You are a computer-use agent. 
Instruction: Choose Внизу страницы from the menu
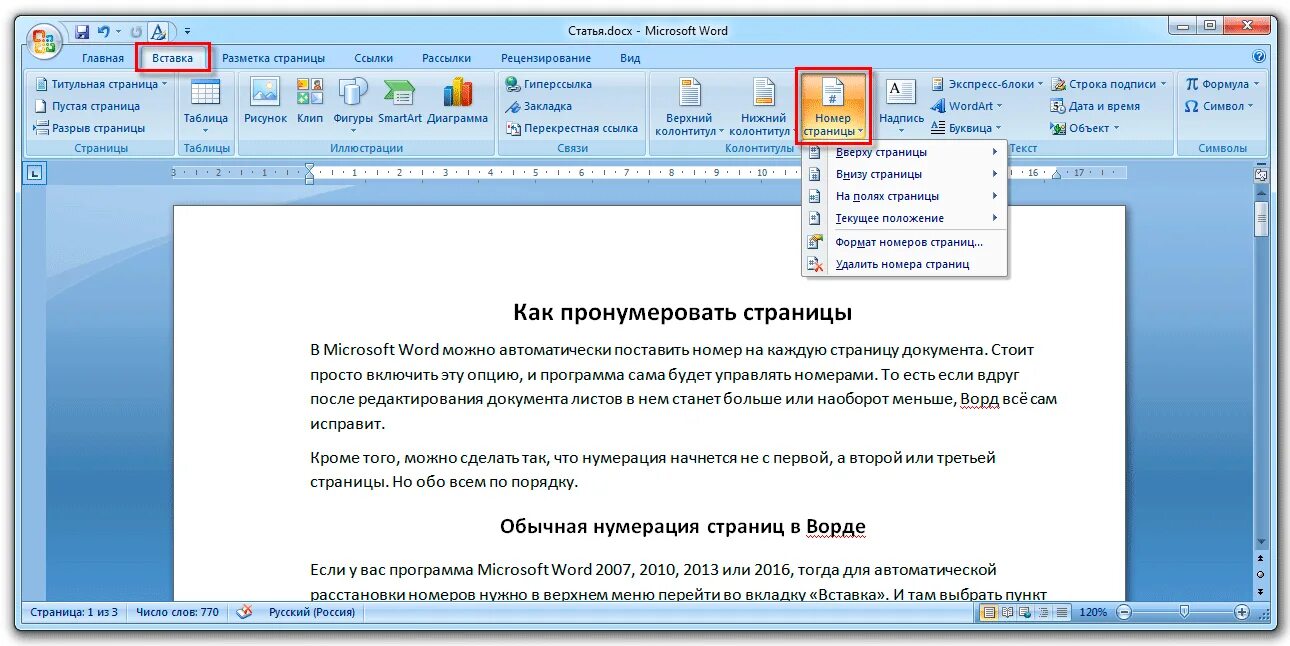(904, 174)
